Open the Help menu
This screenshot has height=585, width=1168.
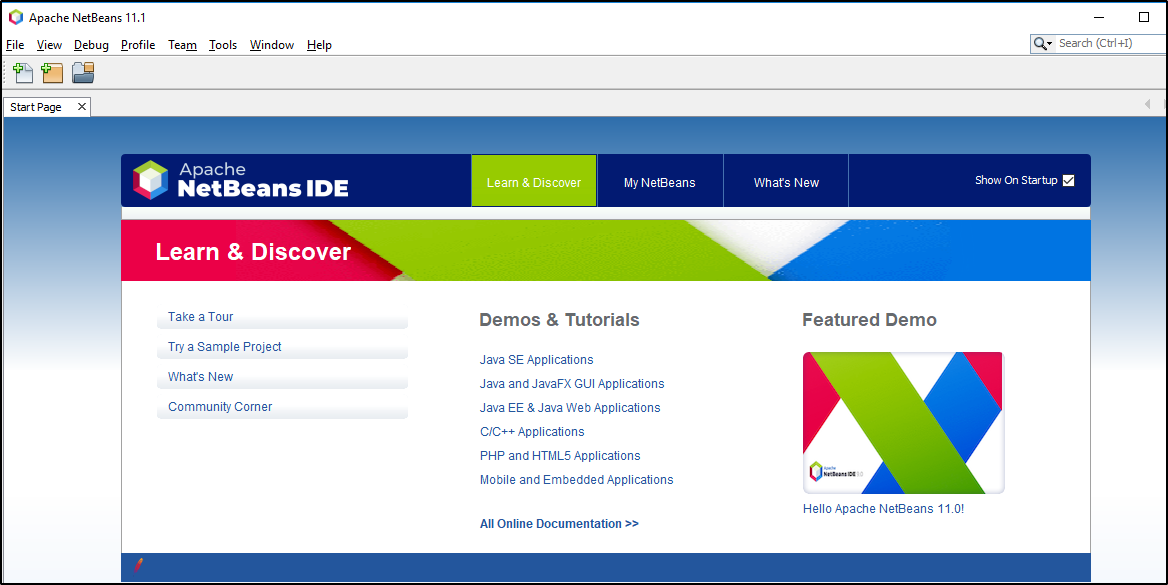(x=319, y=45)
